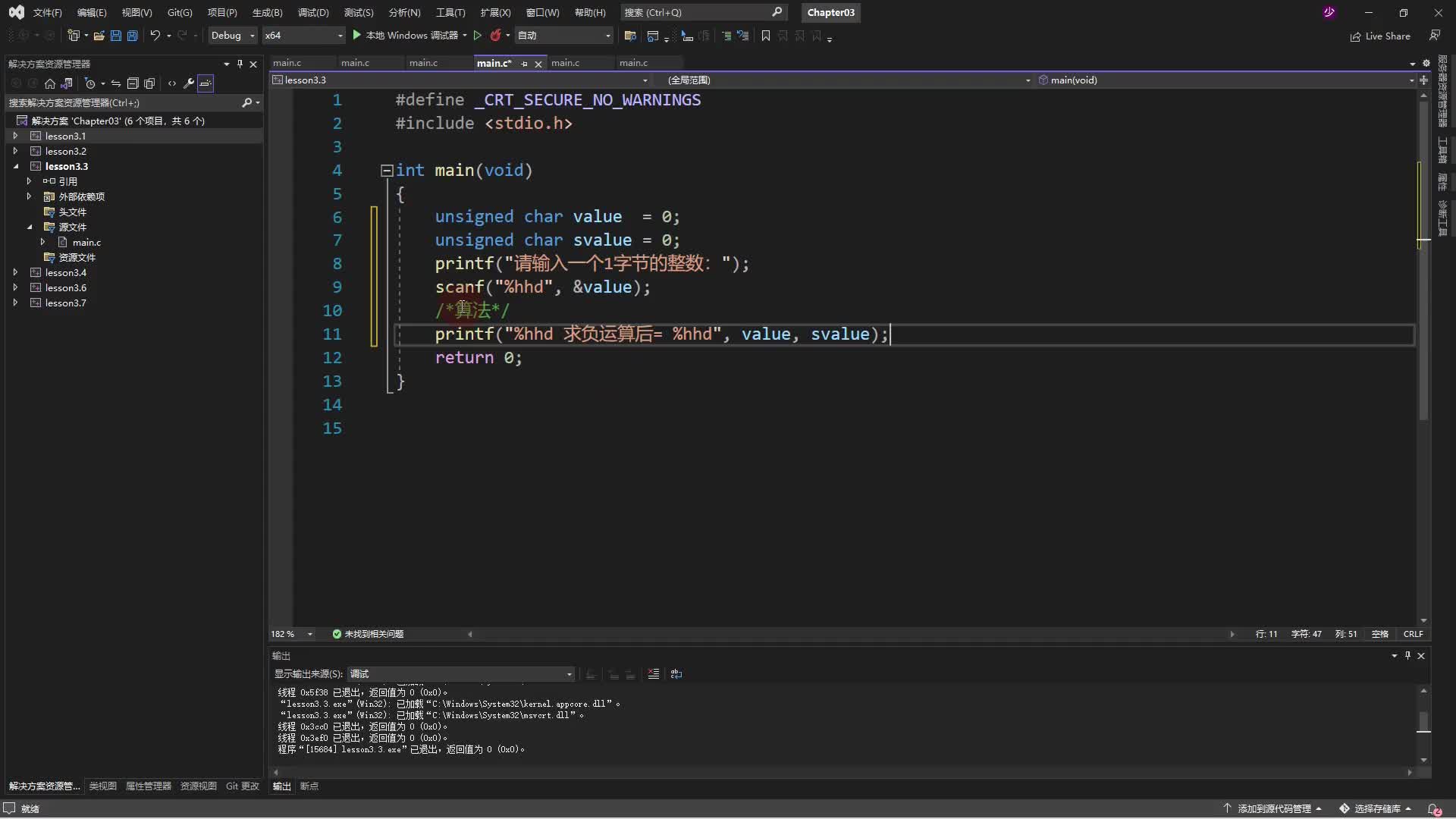
Task: Click the Home icon in Solution Explorer
Action: [50, 83]
